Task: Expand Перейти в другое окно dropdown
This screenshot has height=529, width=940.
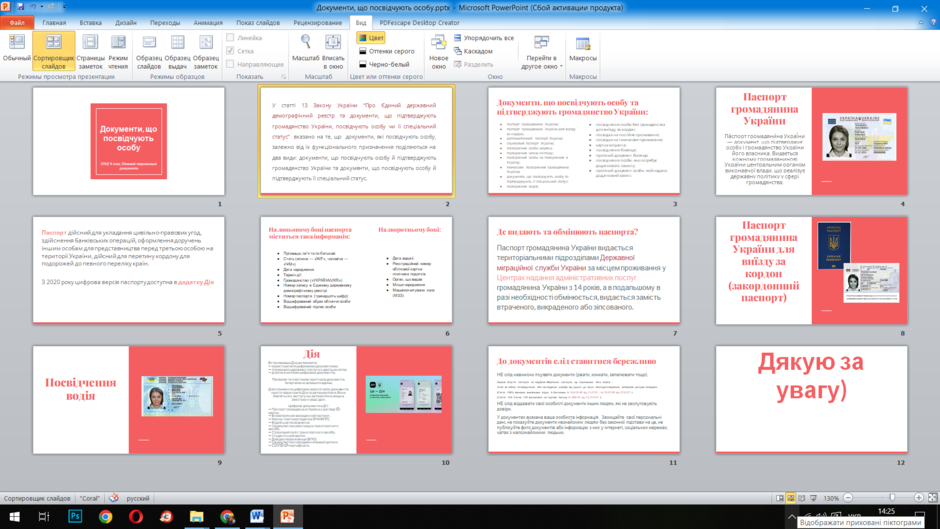Action: tap(542, 51)
